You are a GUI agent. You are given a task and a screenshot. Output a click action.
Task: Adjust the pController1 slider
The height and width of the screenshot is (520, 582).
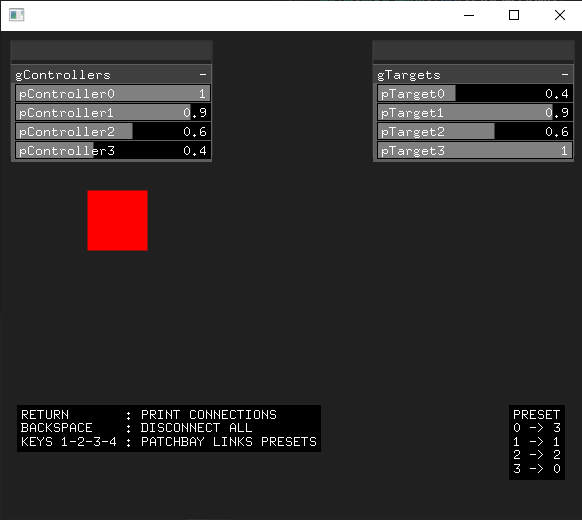(113, 112)
